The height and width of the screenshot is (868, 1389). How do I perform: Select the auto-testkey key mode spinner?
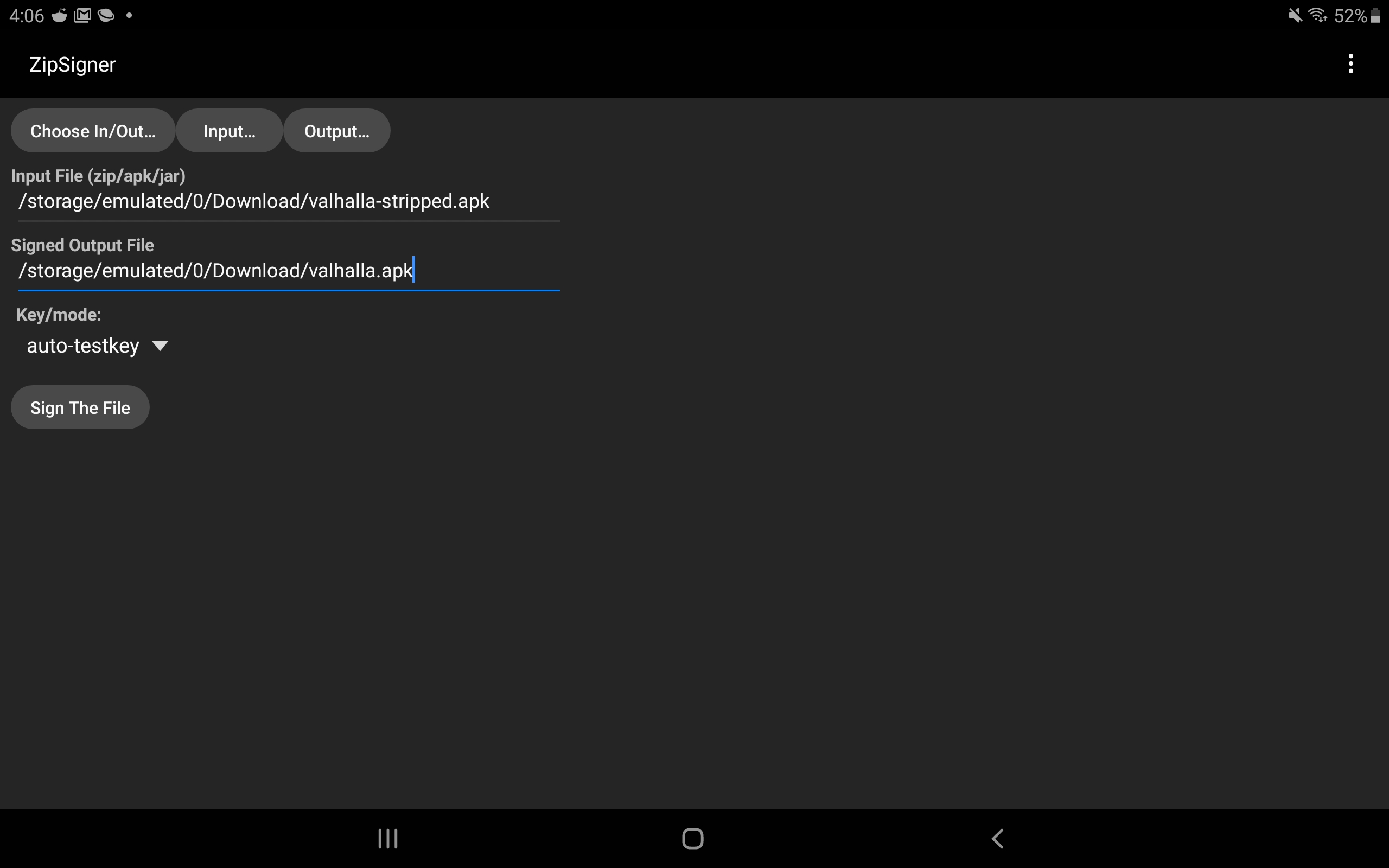(83, 346)
